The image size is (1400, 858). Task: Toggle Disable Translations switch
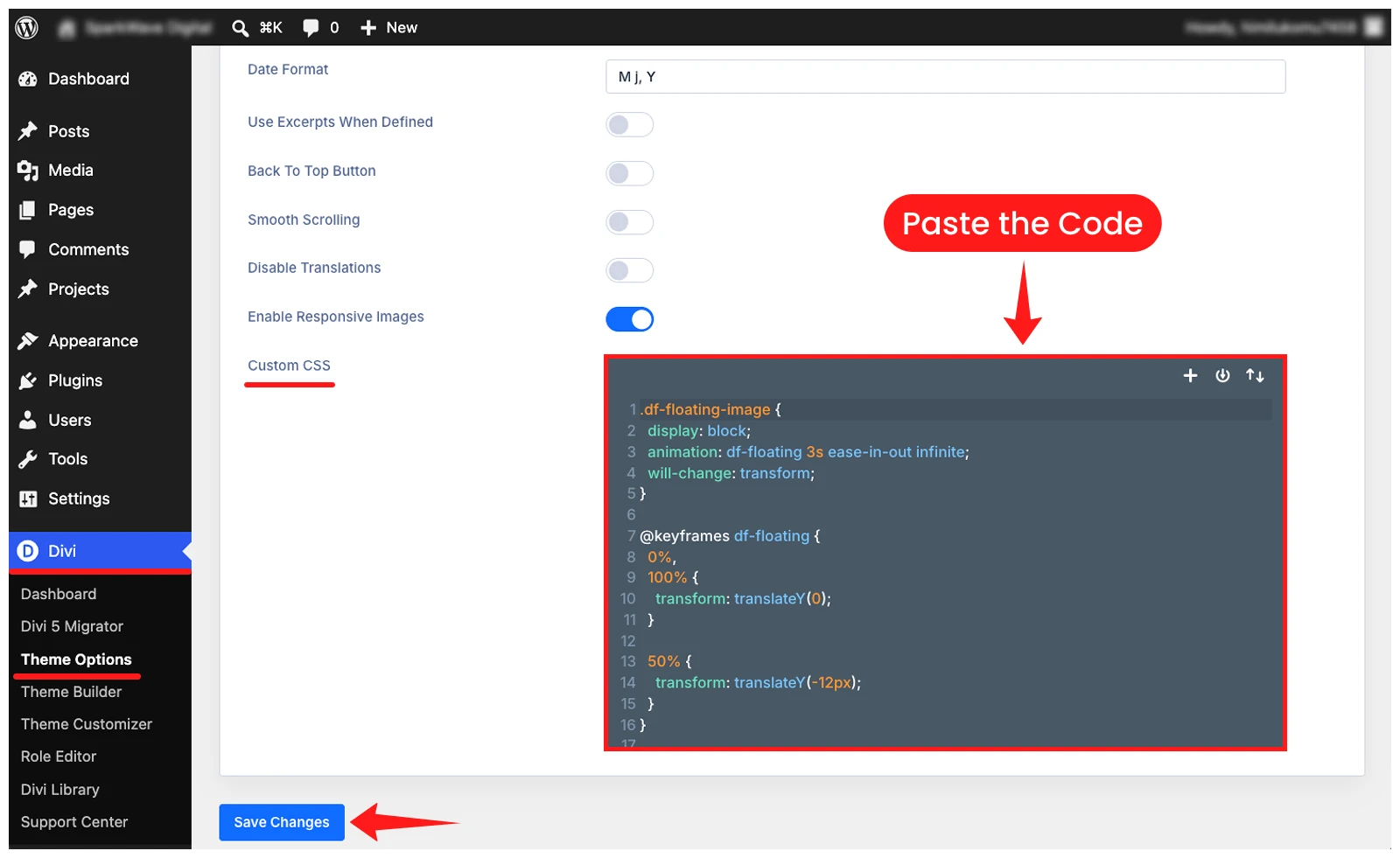[x=629, y=270]
